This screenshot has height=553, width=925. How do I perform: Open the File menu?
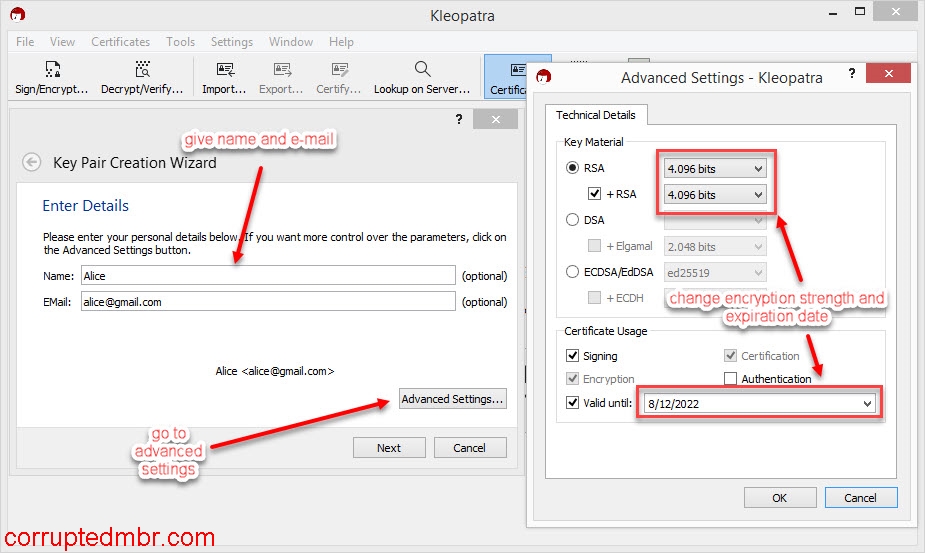pyautogui.click(x=25, y=42)
